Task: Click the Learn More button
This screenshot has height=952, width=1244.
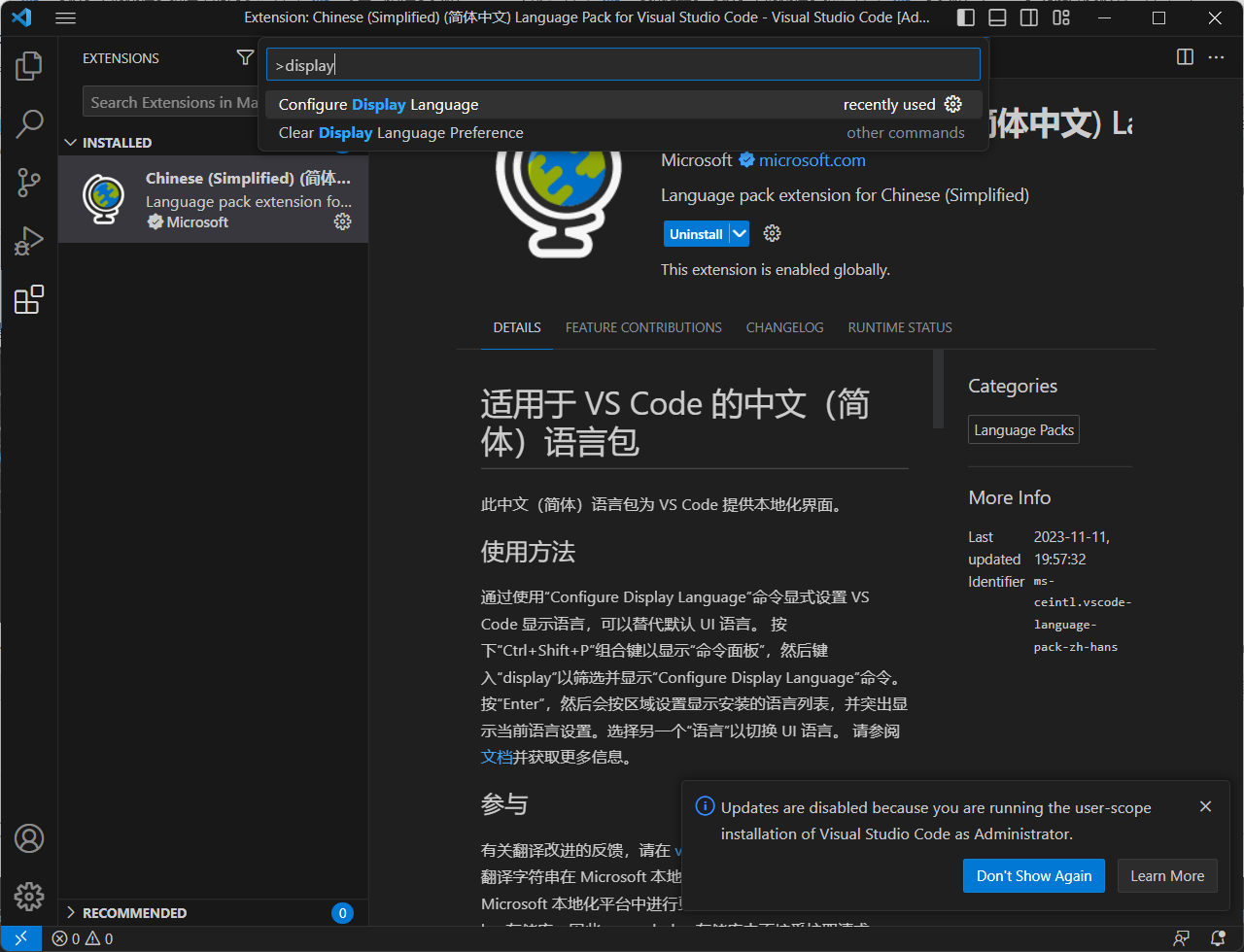Action: pyautogui.click(x=1167, y=875)
